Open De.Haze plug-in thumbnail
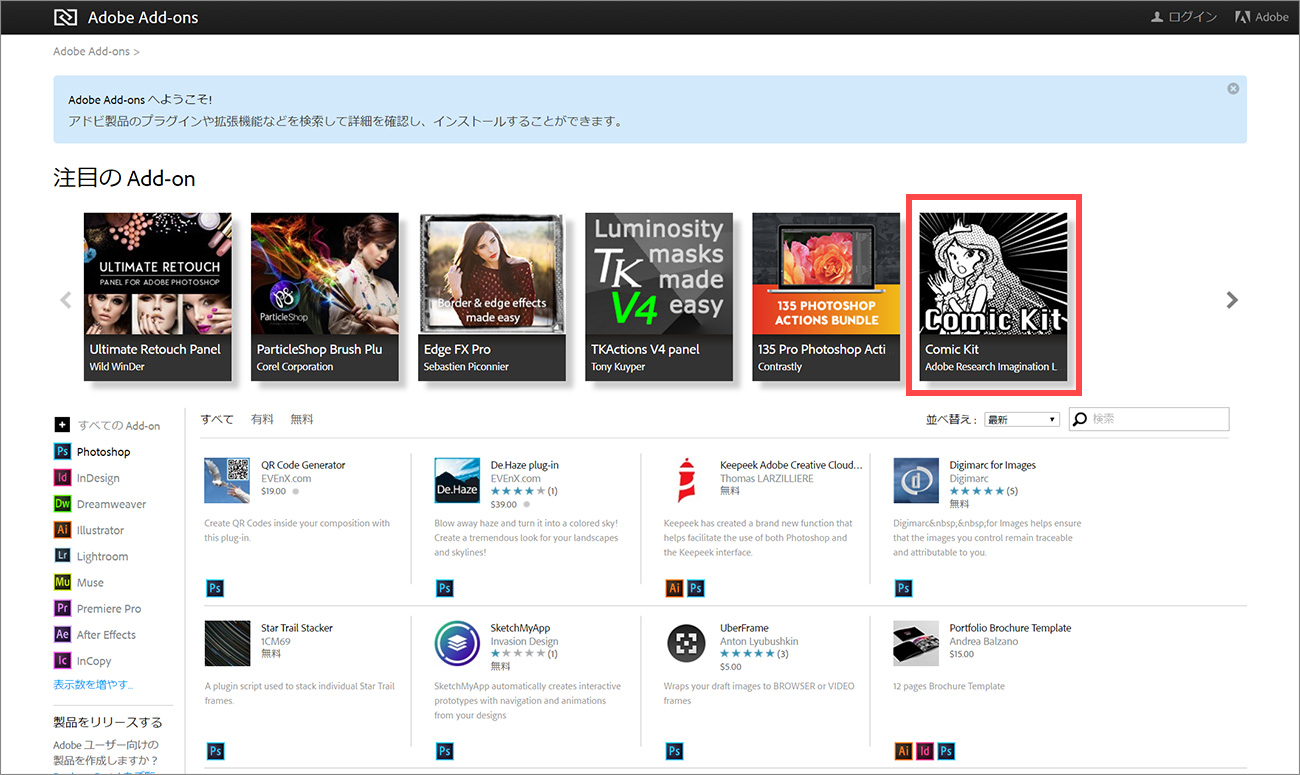1300x775 pixels. 457,480
